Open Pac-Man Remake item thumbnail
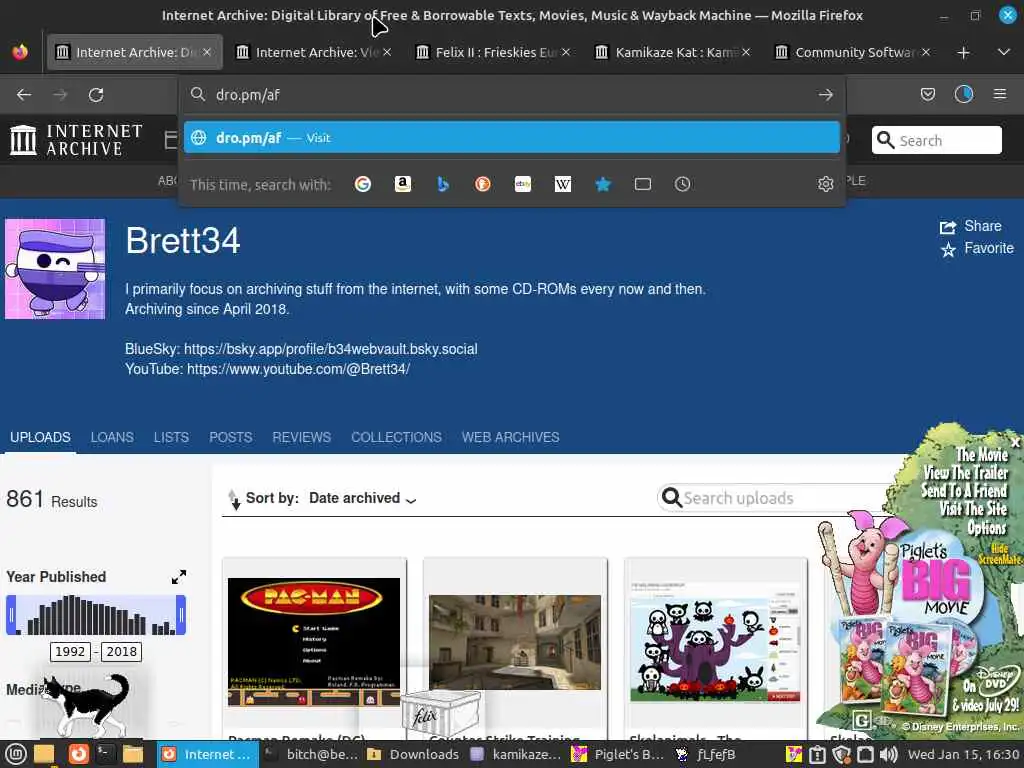The width and height of the screenshot is (1024, 768). (313, 642)
